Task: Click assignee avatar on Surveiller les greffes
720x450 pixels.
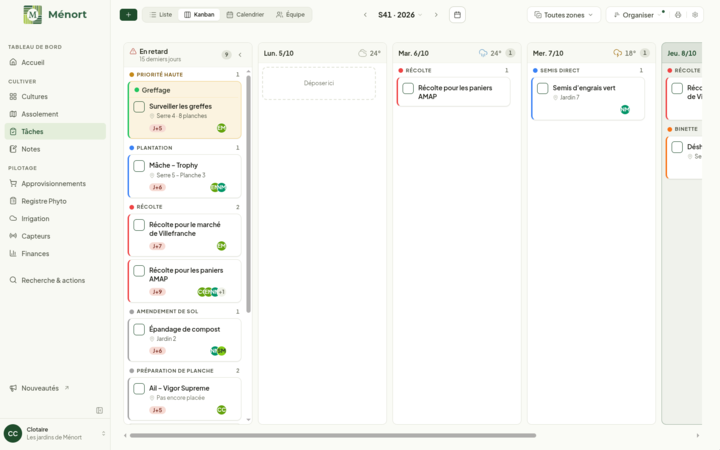Action: point(221,128)
